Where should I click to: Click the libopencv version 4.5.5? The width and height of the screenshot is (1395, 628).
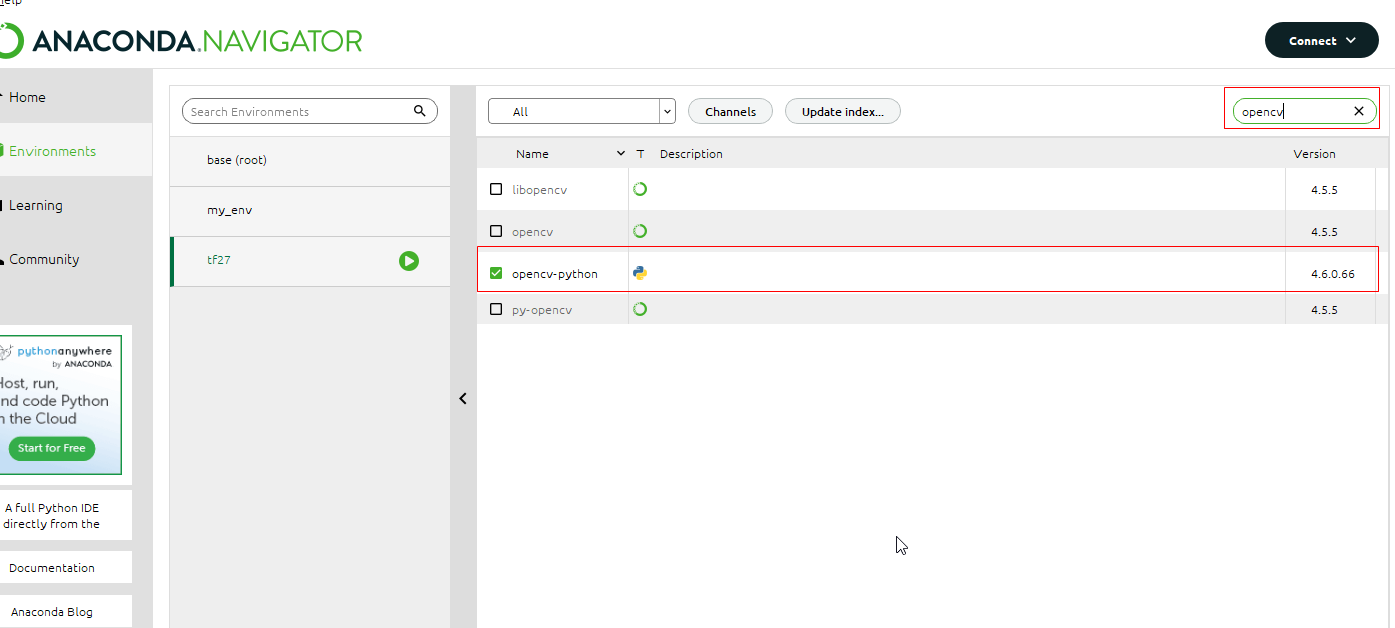(x=1324, y=189)
